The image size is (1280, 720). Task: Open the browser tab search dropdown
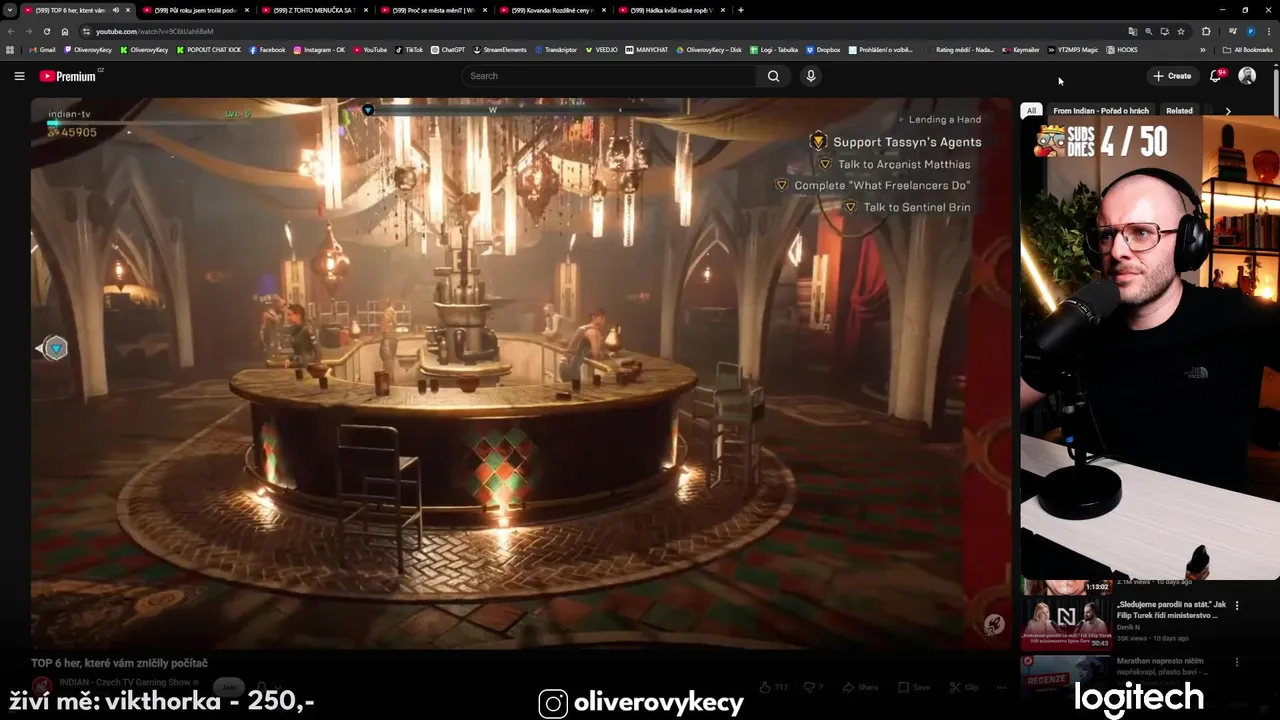point(10,10)
